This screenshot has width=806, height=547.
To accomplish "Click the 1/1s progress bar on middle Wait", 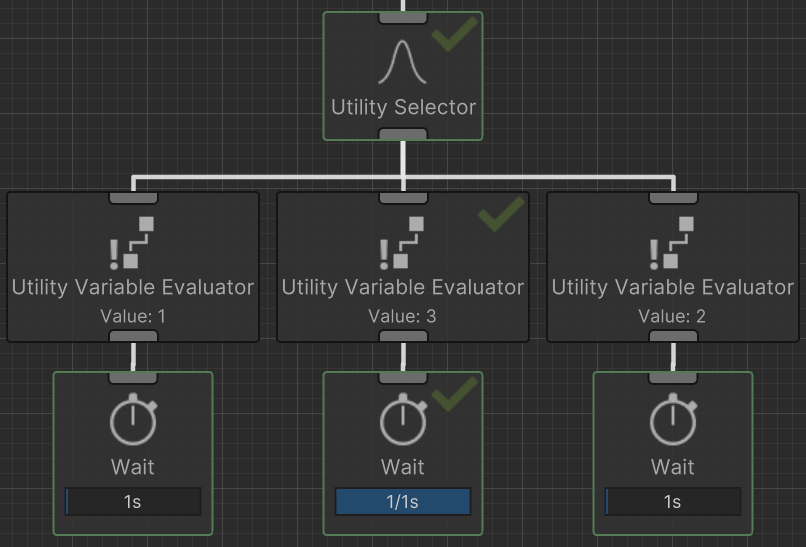I will 403,501.
